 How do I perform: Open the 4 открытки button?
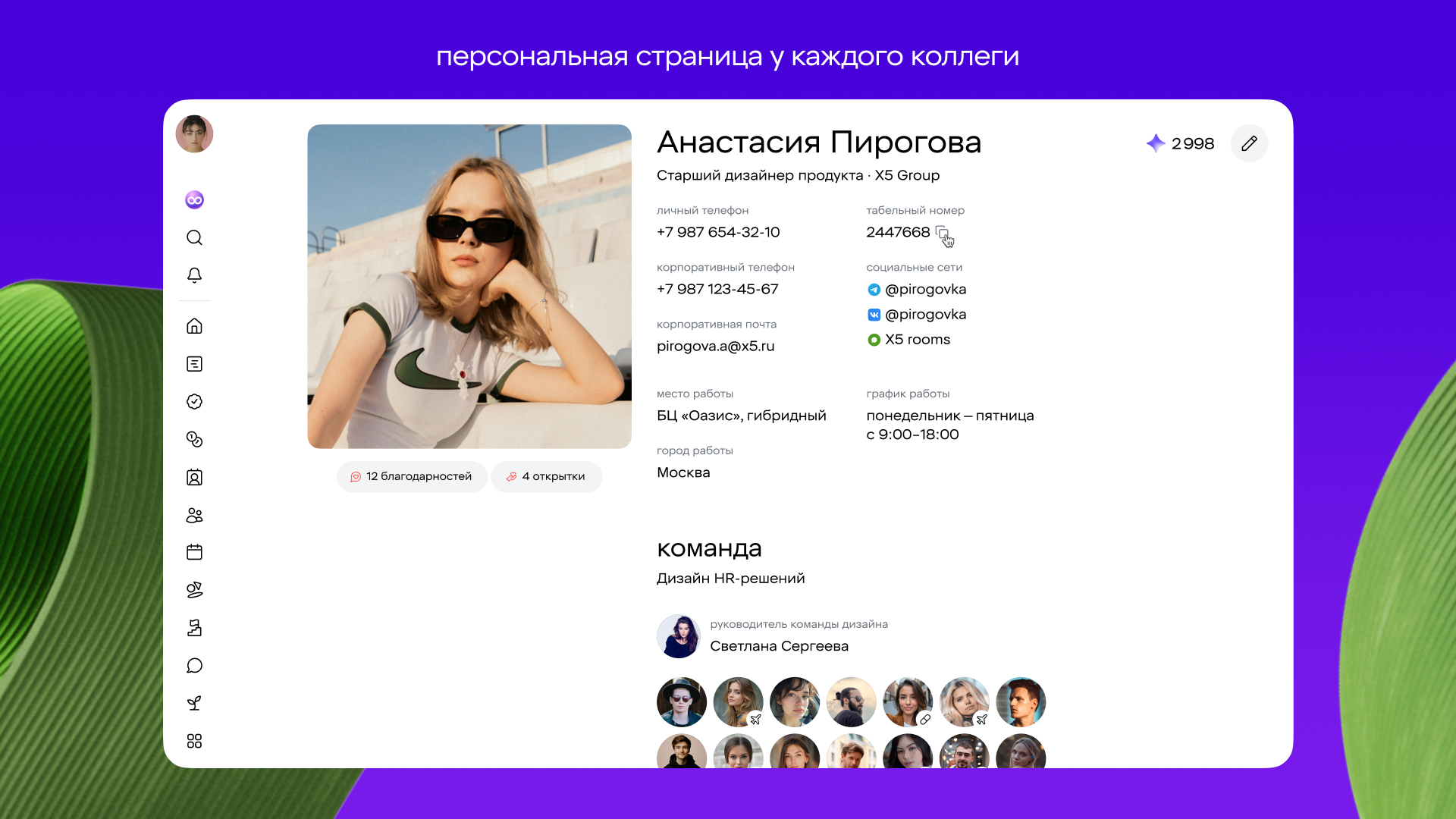(546, 477)
